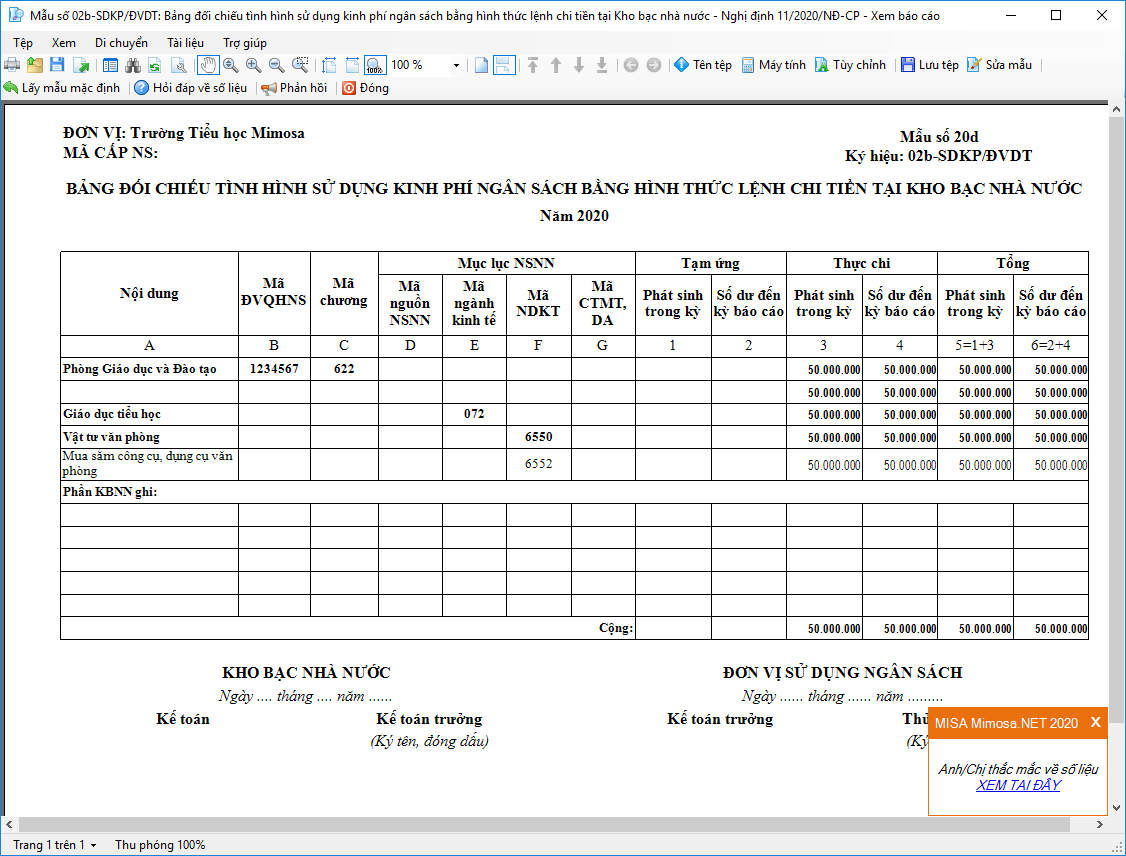Open a file using the folder icon
The image size is (1126, 856).
[x=34, y=65]
